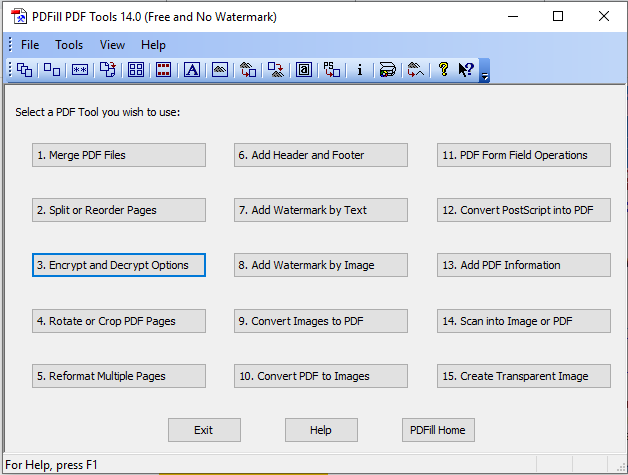This screenshot has height=475, width=628.
Task: Click the PDFill app icon in title bar
Action: [19, 16]
